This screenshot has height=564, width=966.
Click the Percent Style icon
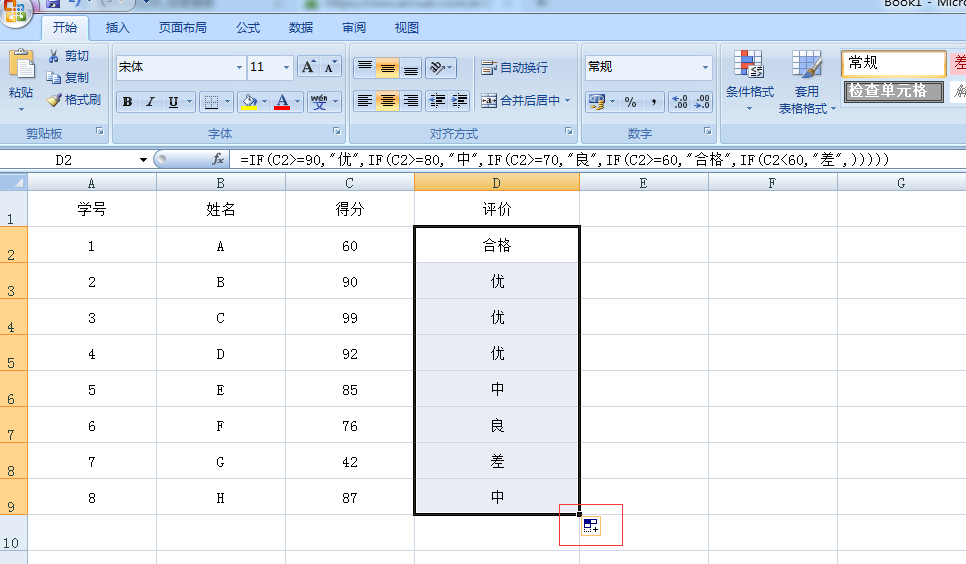pyautogui.click(x=630, y=102)
